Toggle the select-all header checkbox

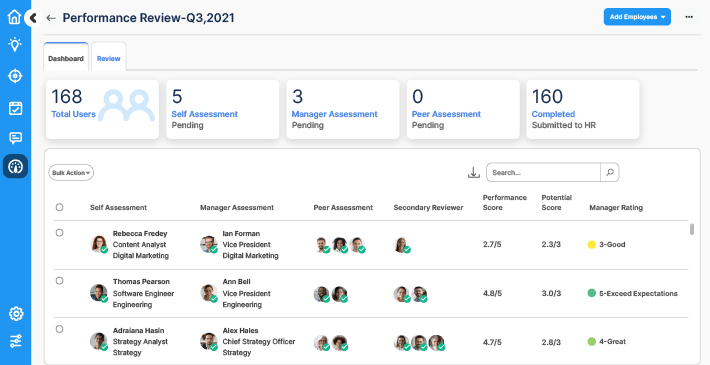pos(59,207)
